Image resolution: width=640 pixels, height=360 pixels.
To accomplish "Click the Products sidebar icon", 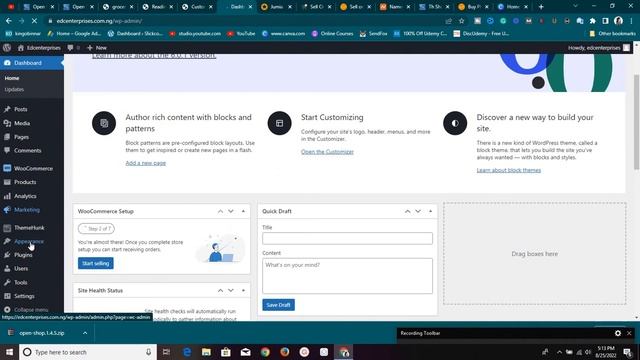I will (7, 182).
